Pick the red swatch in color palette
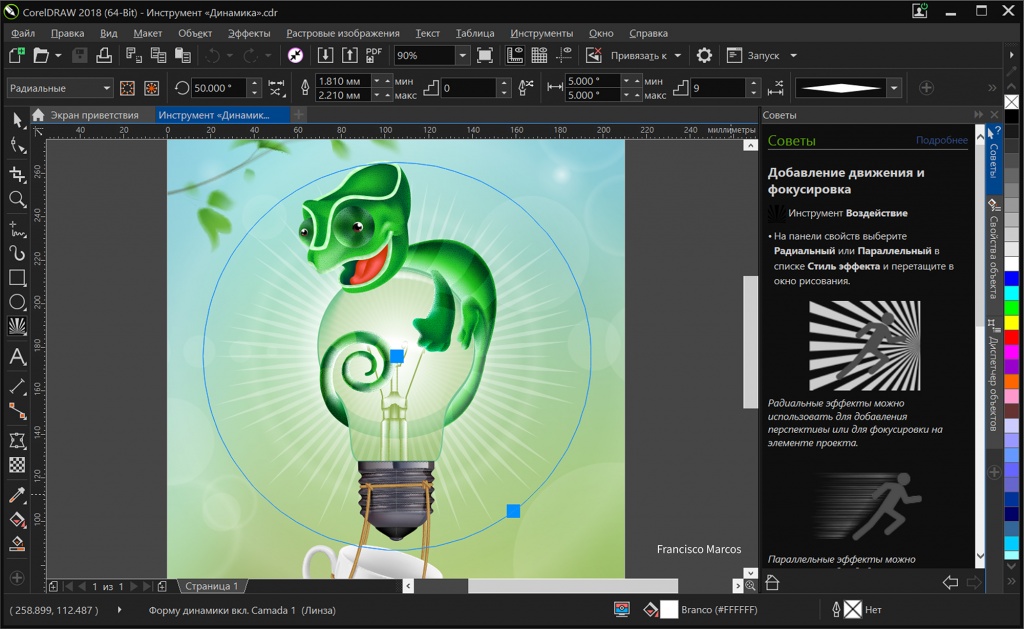 [x=1011, y=337]
